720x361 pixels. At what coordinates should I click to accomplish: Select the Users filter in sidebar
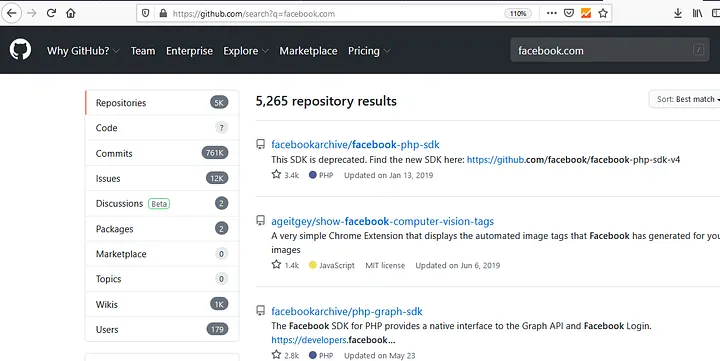click(162, 329)
